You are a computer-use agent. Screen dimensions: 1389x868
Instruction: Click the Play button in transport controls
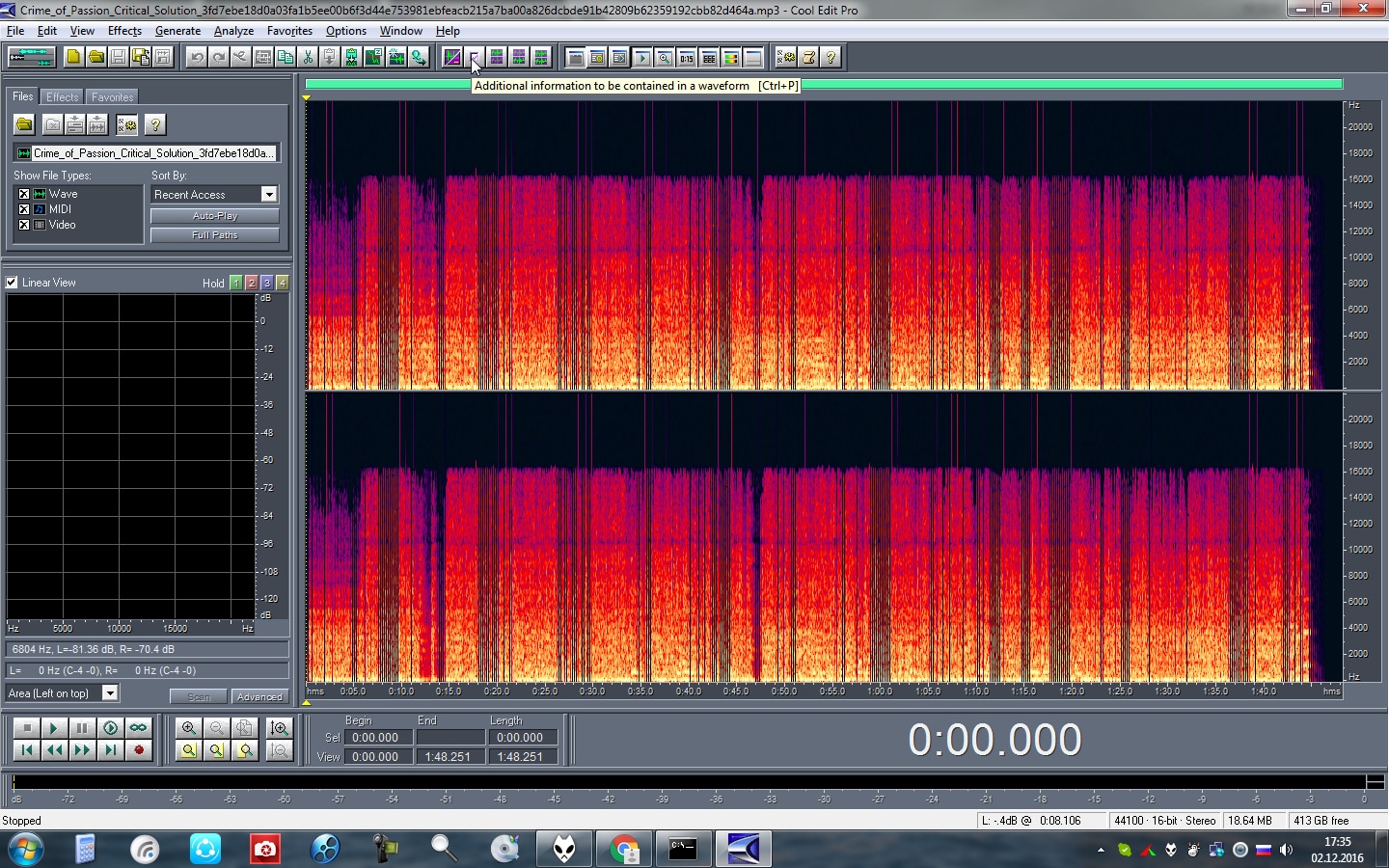(54, 728)
